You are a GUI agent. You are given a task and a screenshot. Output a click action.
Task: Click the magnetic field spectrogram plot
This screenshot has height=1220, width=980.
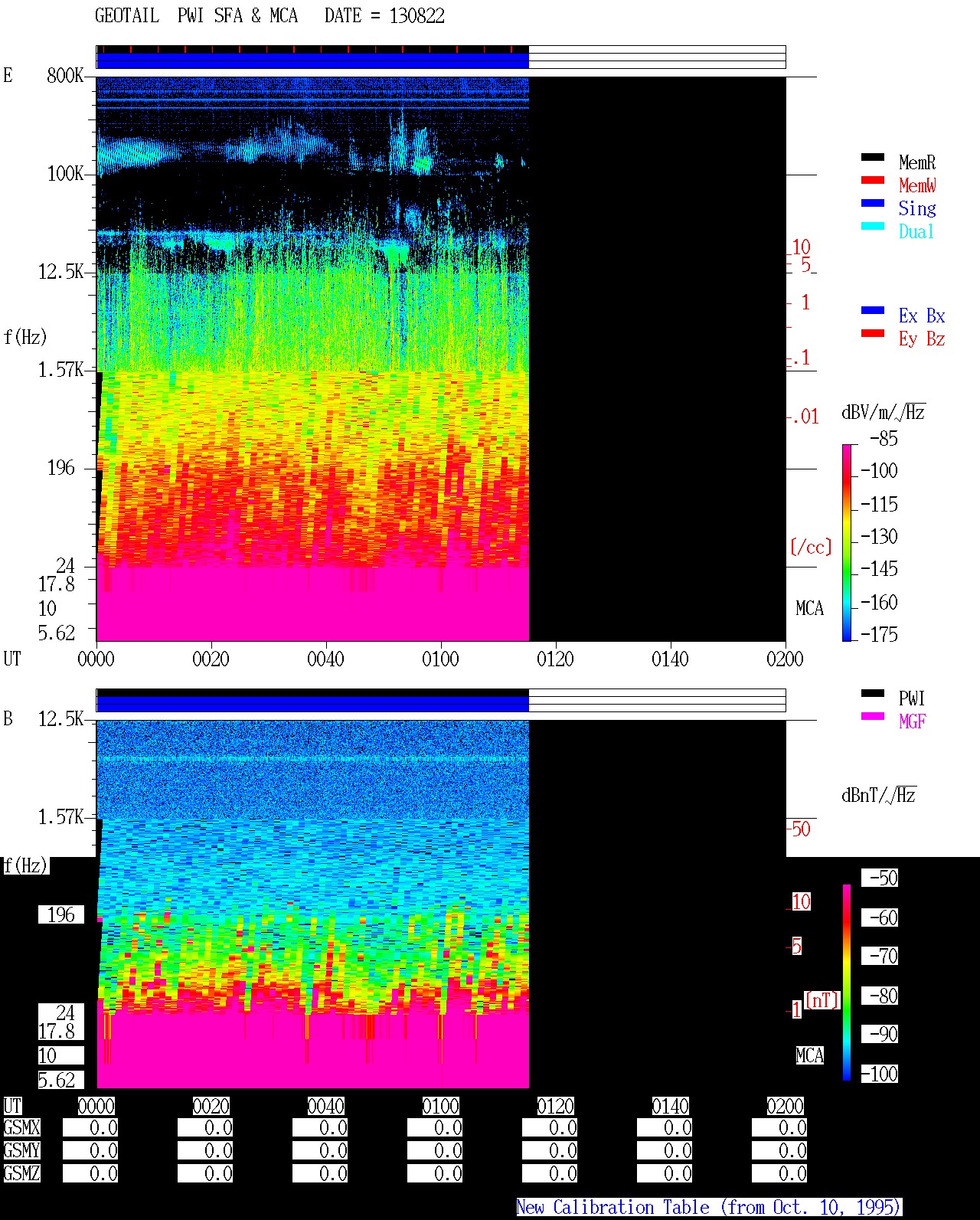[x=441, y=904]
